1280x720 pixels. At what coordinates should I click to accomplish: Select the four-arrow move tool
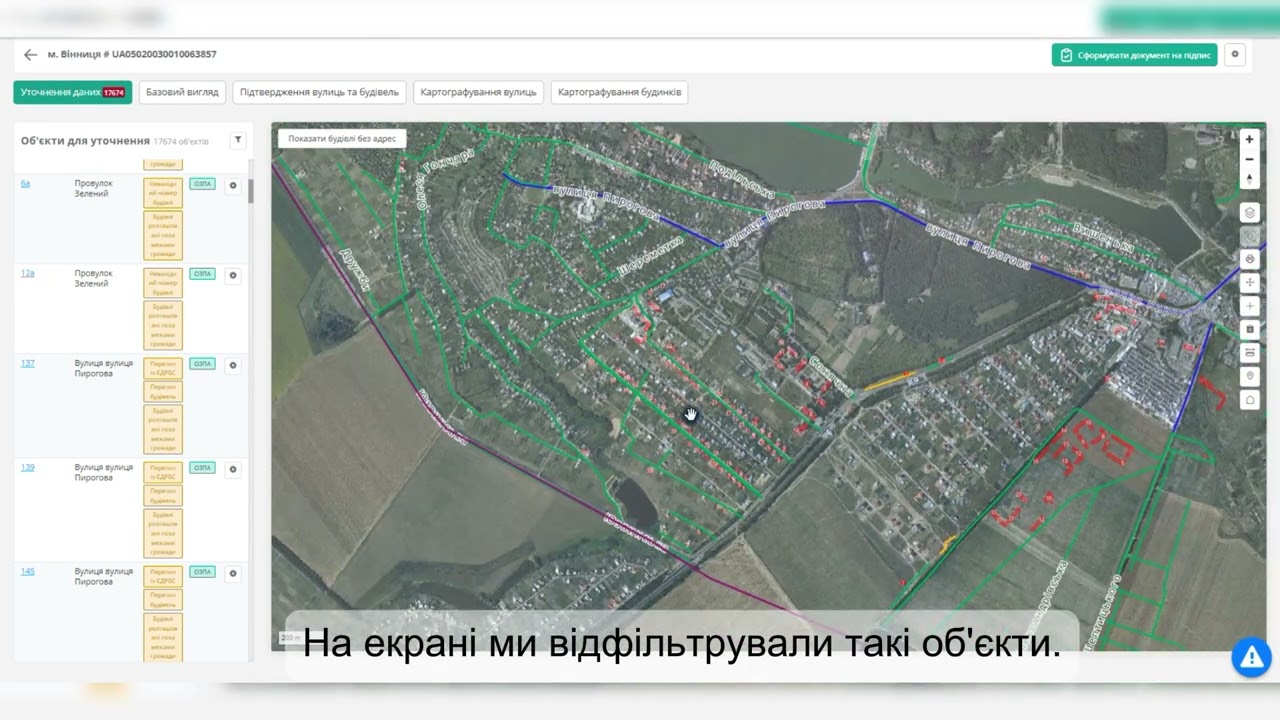click(x=1249, y=283)
